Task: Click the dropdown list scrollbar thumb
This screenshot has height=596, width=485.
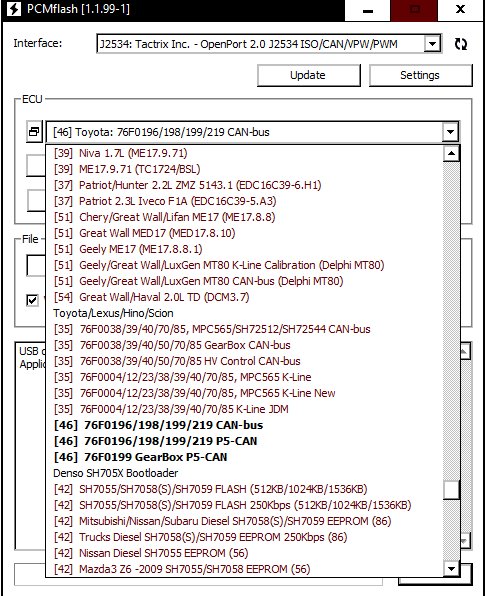Action: coord(451,490)
